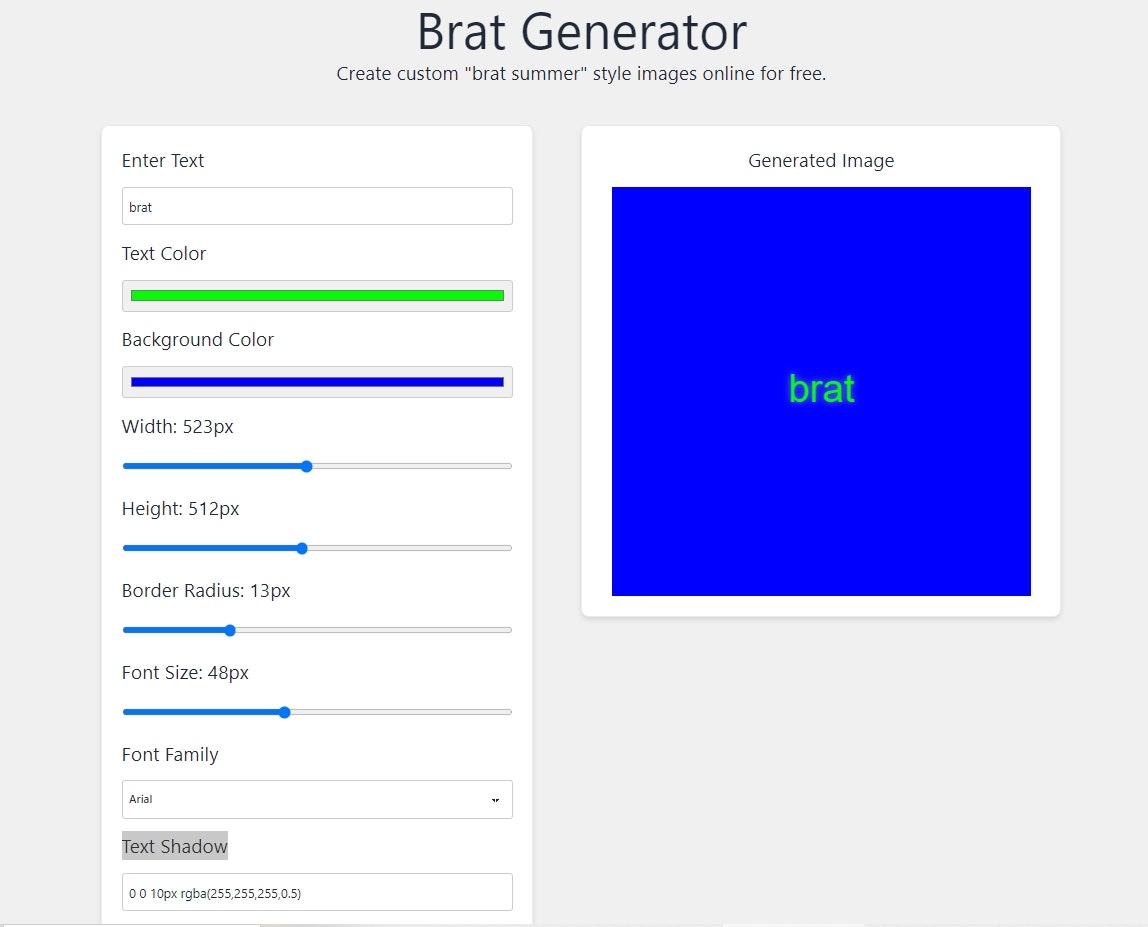Click the "Generated Image" heading

820,160
